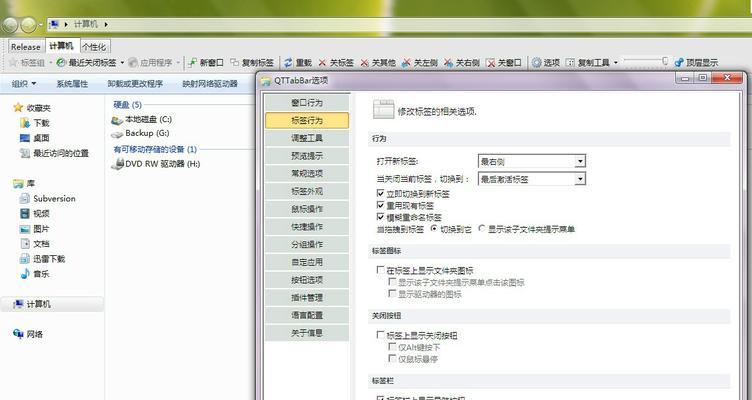Viewport: 752px width, 400px height.
Task: Close the current tab with 关标签
Action: point(336,62)
